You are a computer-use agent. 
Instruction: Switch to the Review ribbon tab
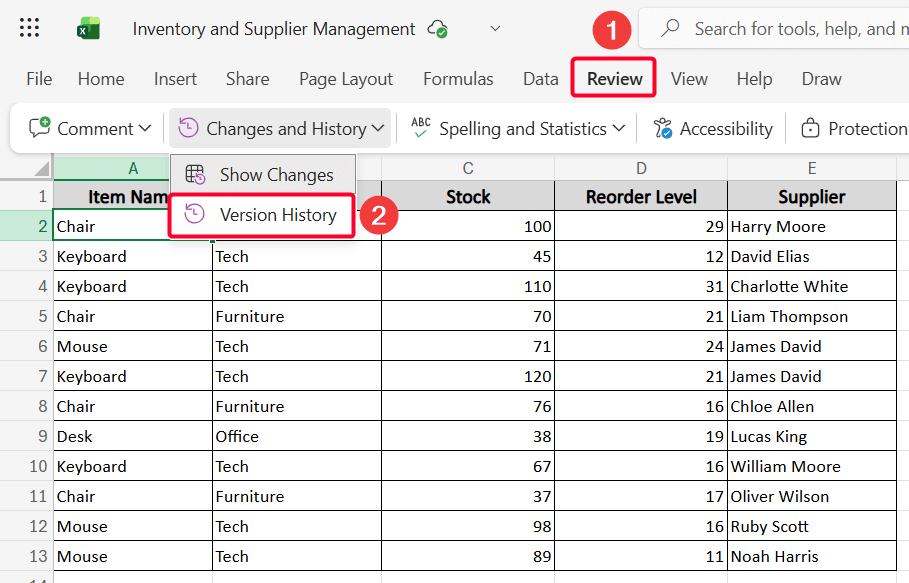tap(613, 79)
